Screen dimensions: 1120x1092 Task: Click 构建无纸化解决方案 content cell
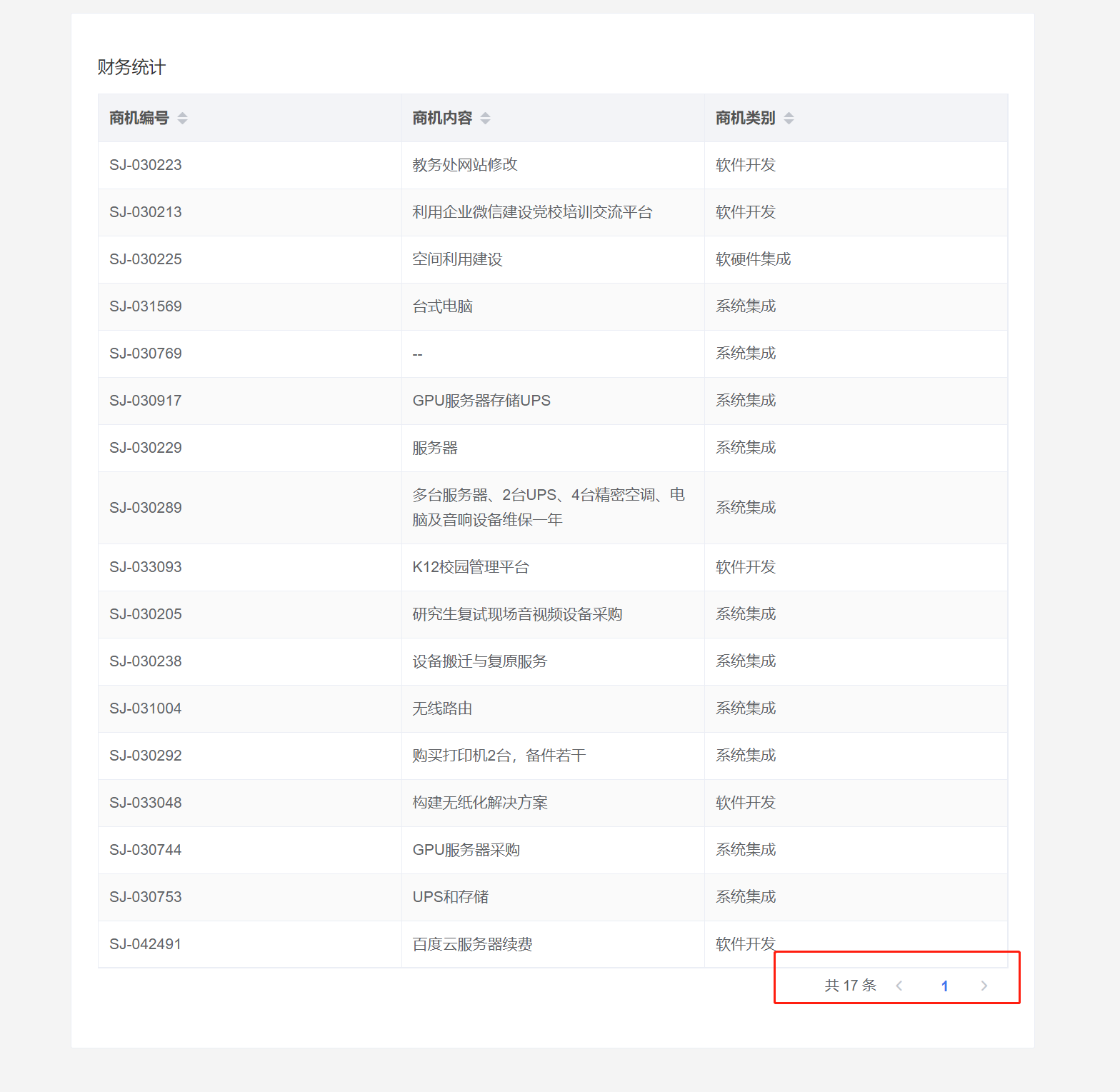553,803
